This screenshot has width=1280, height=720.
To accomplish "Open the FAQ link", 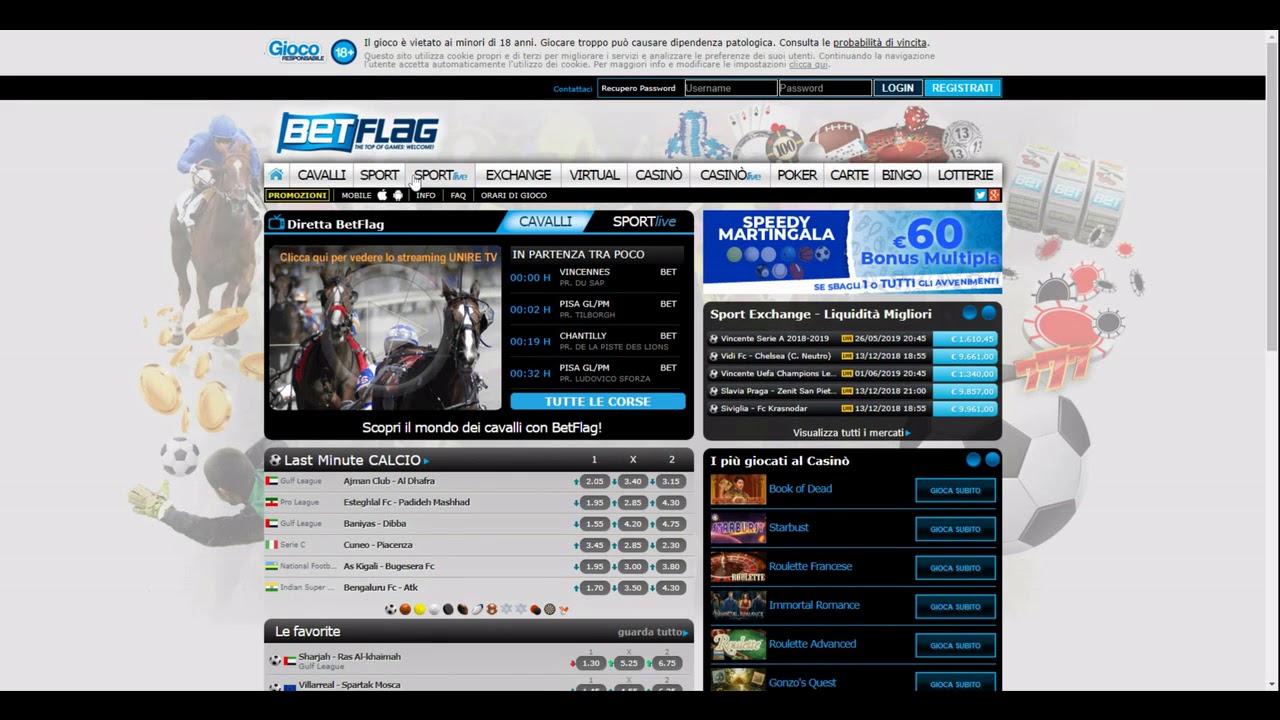I will (x=458, y=196).
